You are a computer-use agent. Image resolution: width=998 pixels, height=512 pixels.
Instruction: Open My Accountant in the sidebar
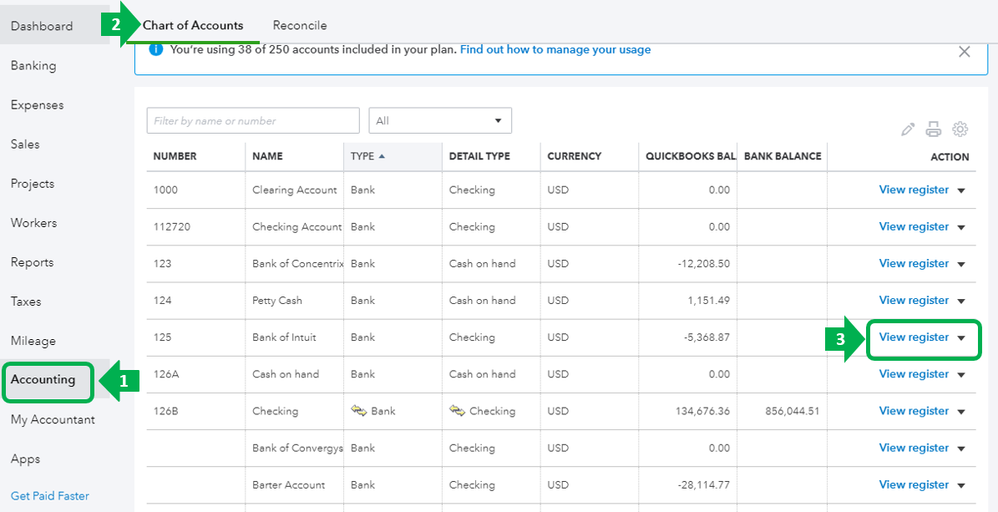click(x=53, y=420)
